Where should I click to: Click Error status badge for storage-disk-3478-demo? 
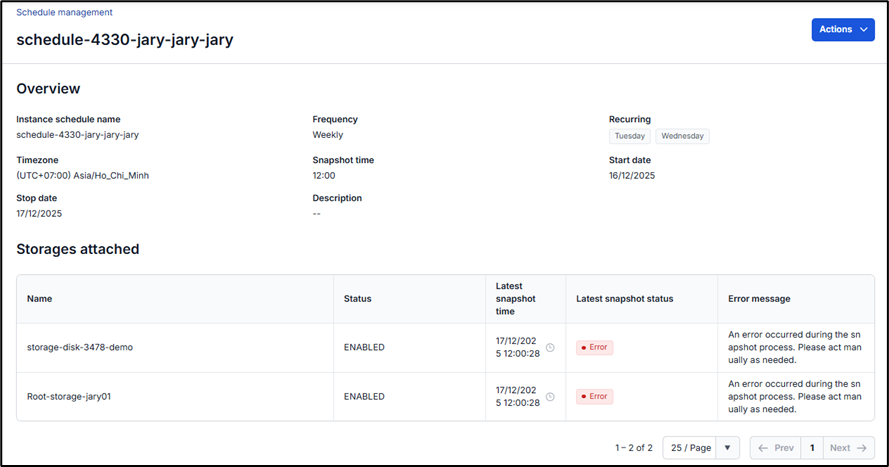coord(594,347)
